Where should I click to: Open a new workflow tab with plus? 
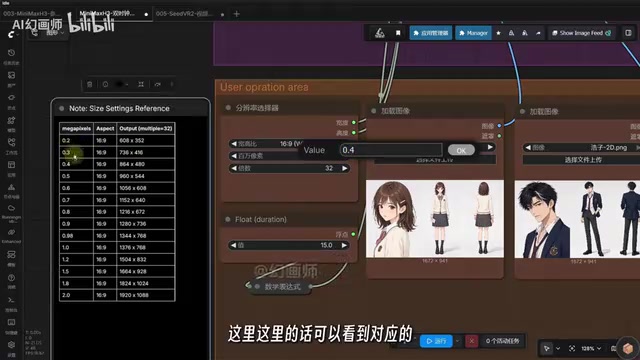[236, 14]
